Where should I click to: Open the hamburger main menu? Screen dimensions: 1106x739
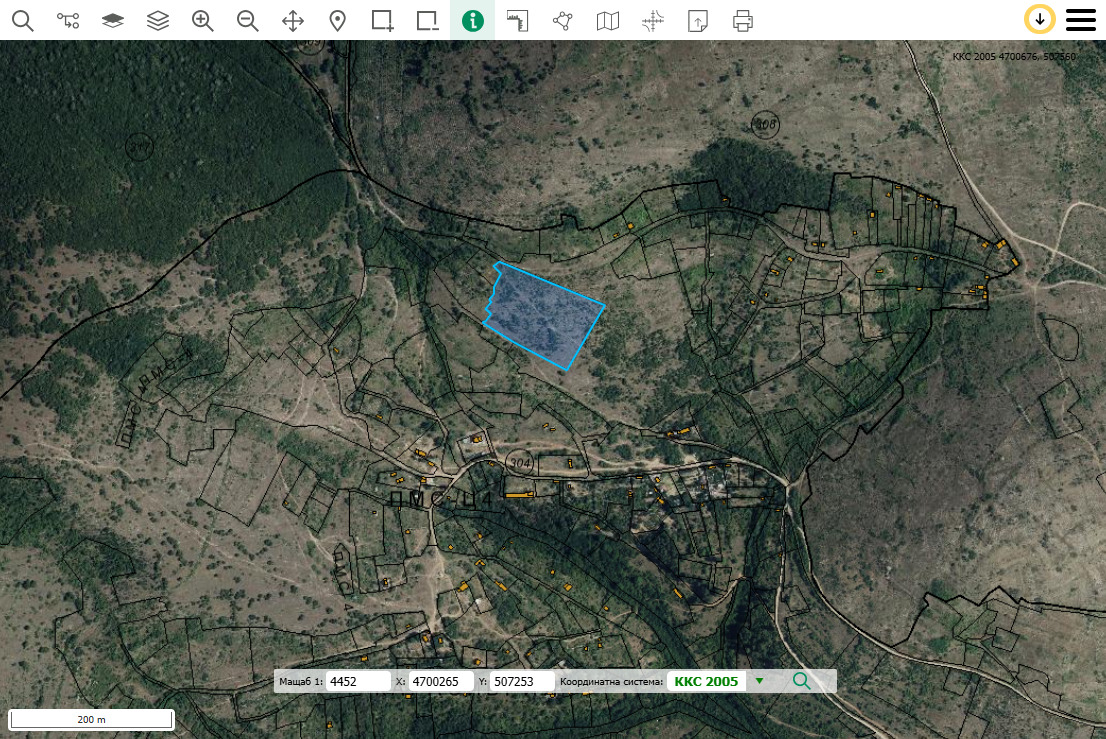(x=1081, y=20)
